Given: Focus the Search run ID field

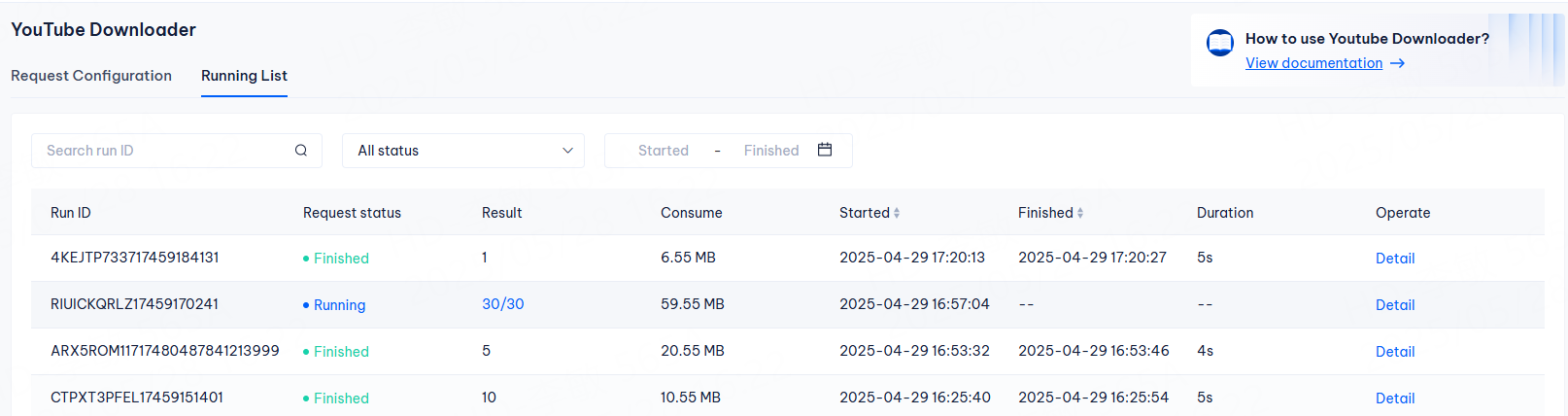Looking at the screenshot, I should coord(165,151).
